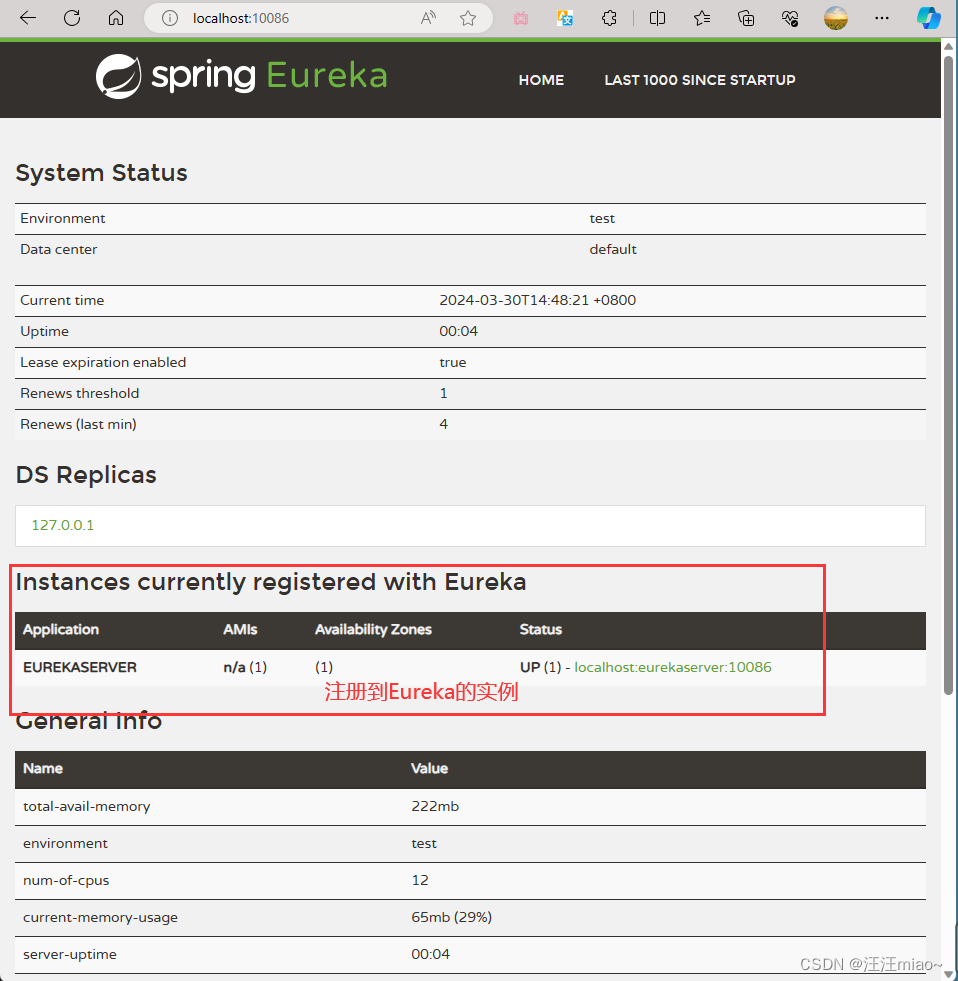Open the Copilot sidebar icon
Image resolution: width=958 pixels, height=981 pixels.
tap(929, 18)
